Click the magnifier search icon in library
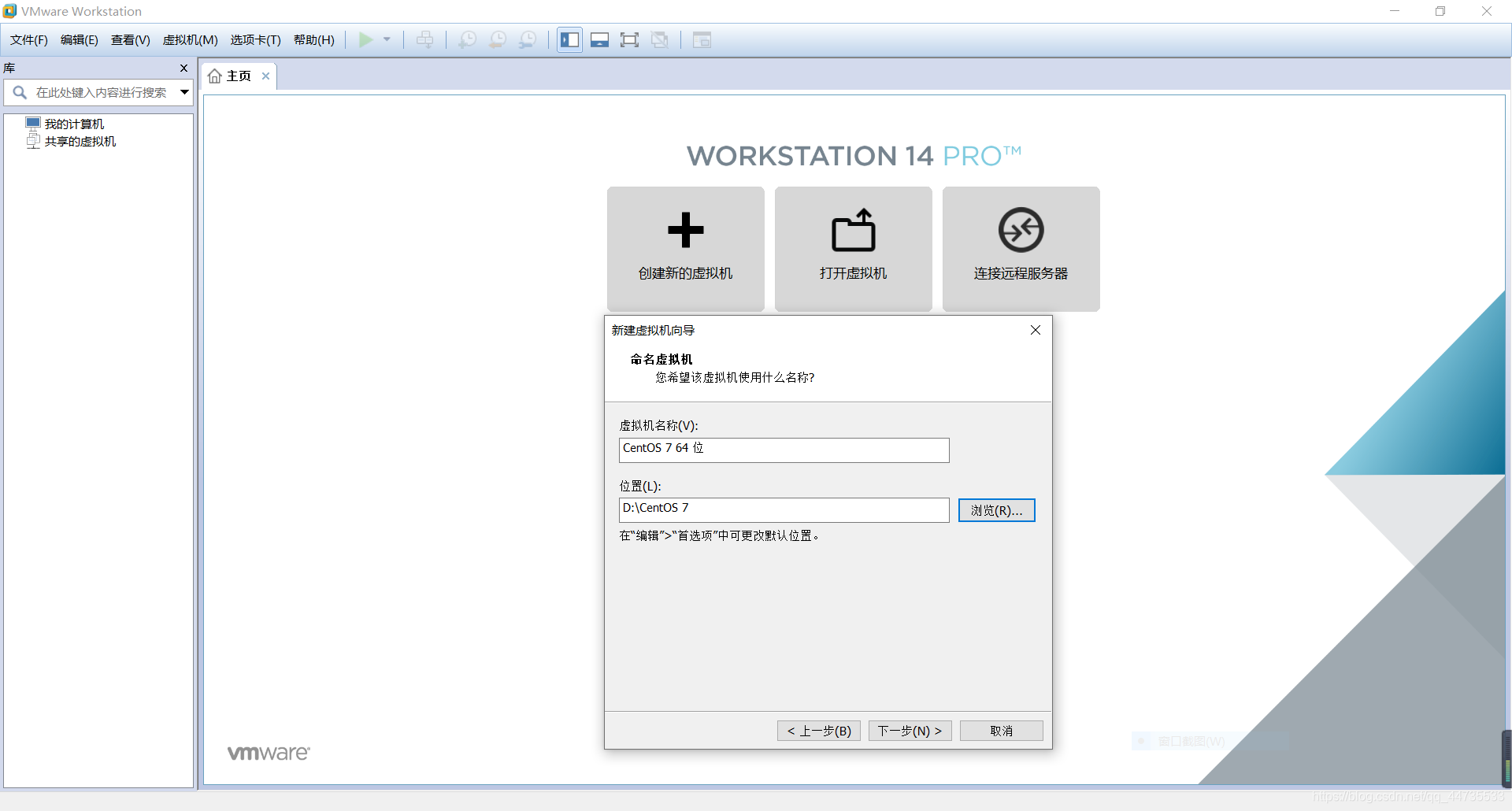 [20, 93]
